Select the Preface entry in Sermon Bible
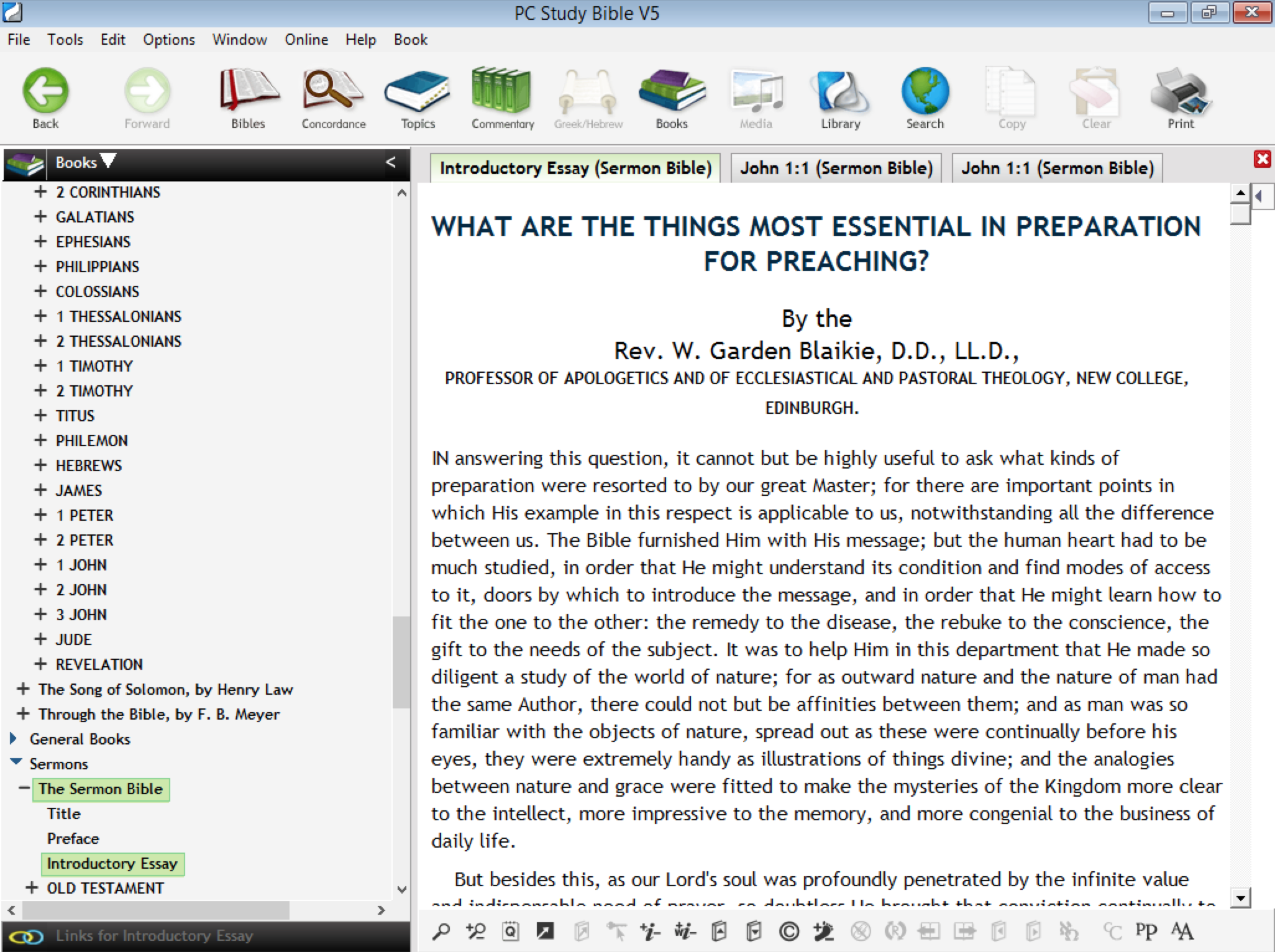 (x=73, y=838)
